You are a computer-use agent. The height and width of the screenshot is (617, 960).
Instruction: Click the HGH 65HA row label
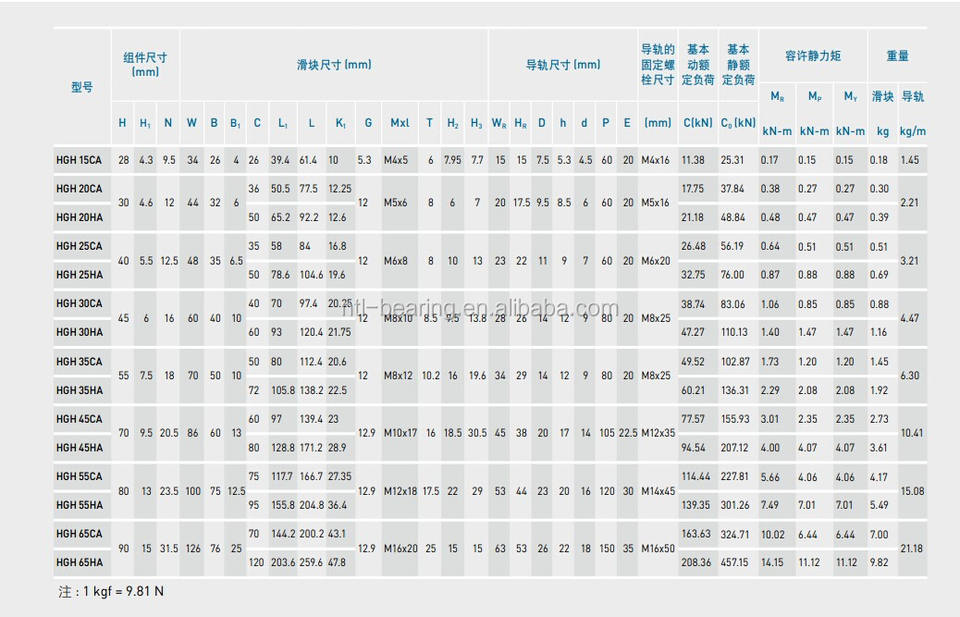coord(80,563)
